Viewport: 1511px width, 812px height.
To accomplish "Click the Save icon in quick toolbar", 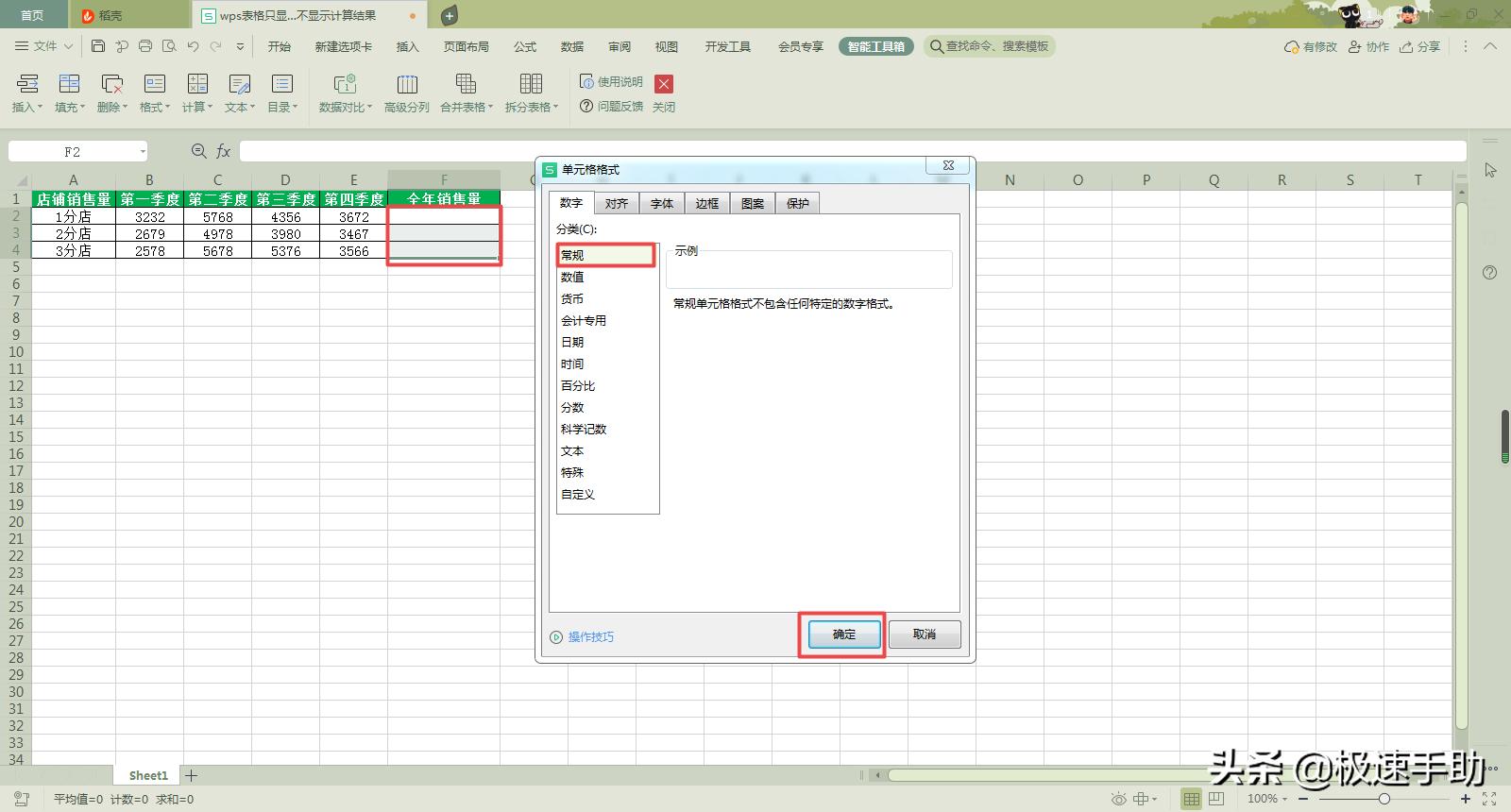I will [x=98, y=46].
